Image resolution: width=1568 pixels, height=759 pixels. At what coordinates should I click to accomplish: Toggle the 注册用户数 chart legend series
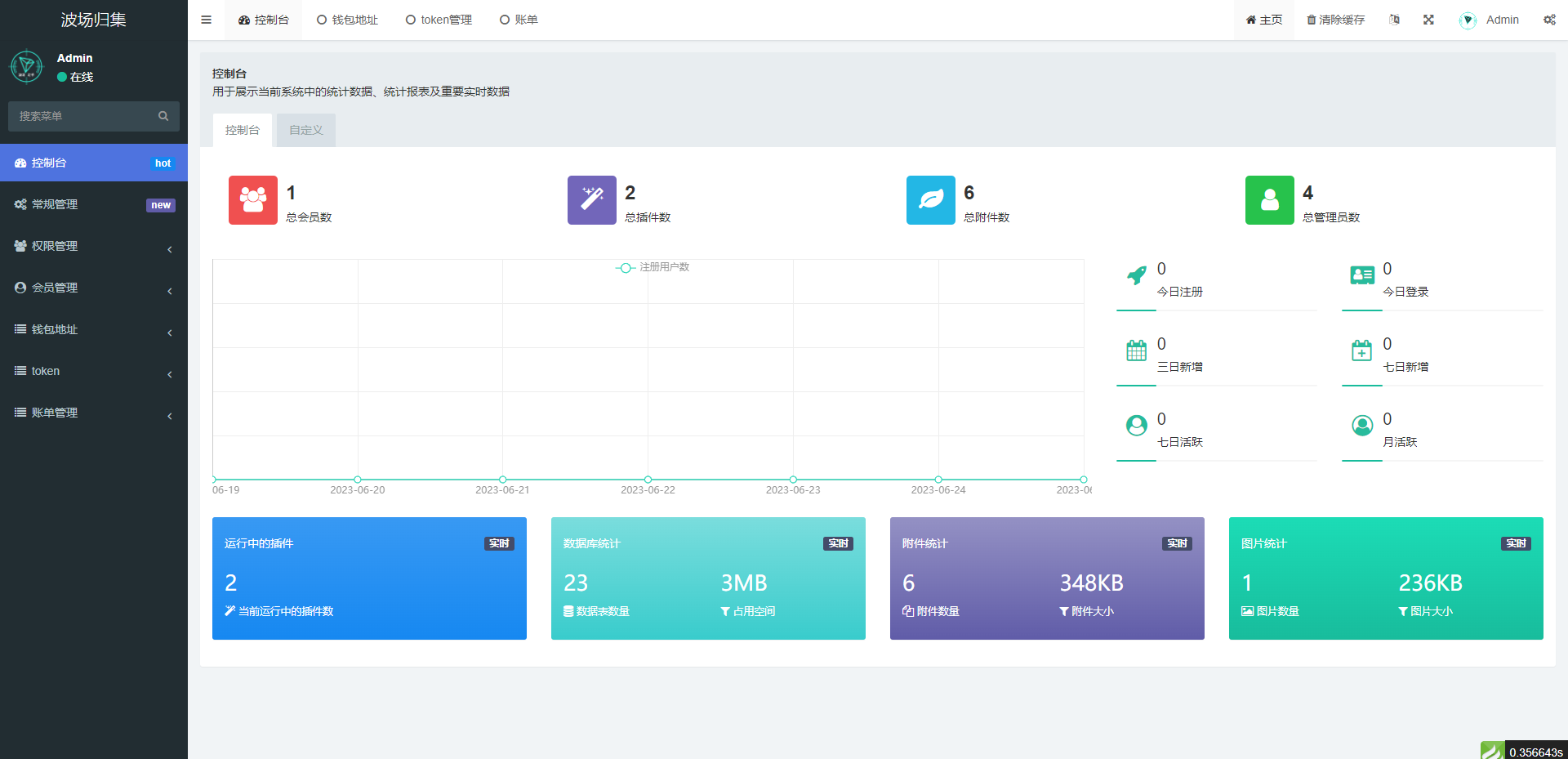(x=653, y=267)
